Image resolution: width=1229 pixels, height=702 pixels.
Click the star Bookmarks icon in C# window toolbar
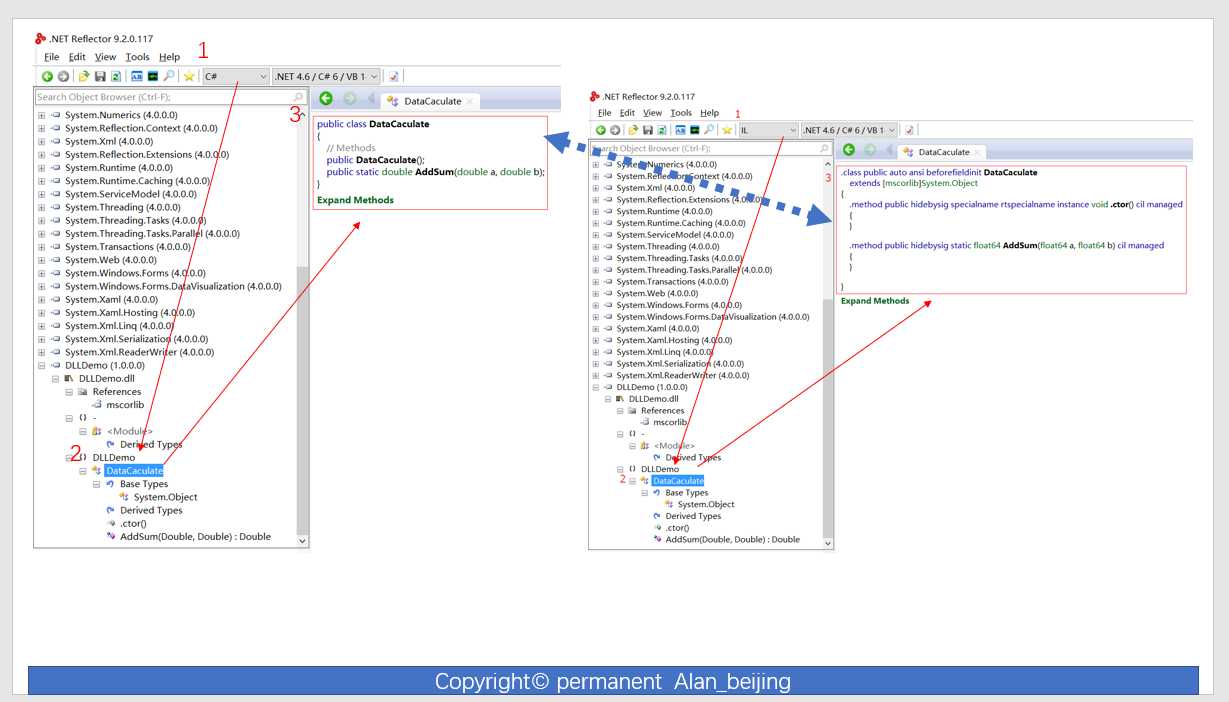tap(189, 76)
